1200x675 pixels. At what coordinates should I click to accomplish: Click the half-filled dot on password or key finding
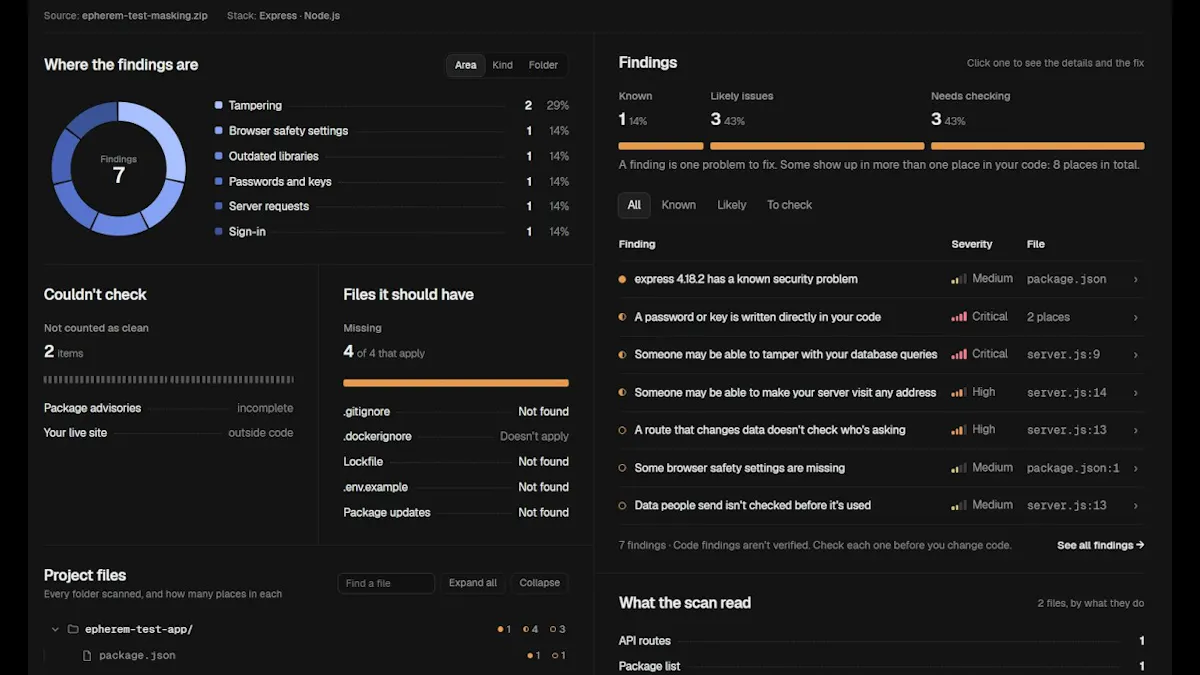(x=623, y=317)
